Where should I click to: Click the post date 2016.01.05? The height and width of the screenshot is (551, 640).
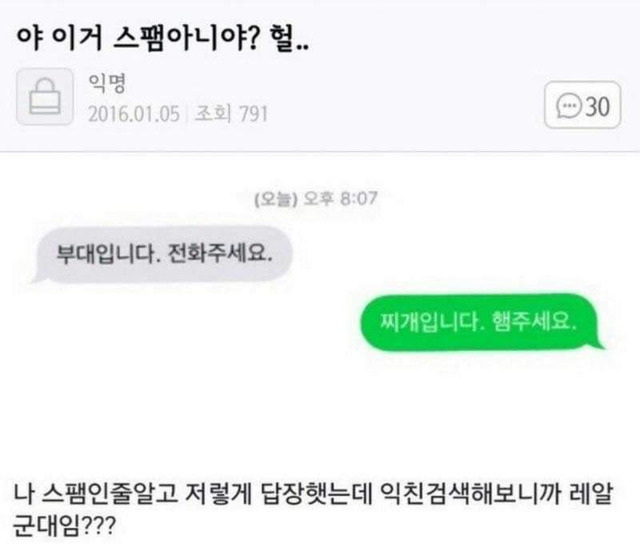(134, 114)
